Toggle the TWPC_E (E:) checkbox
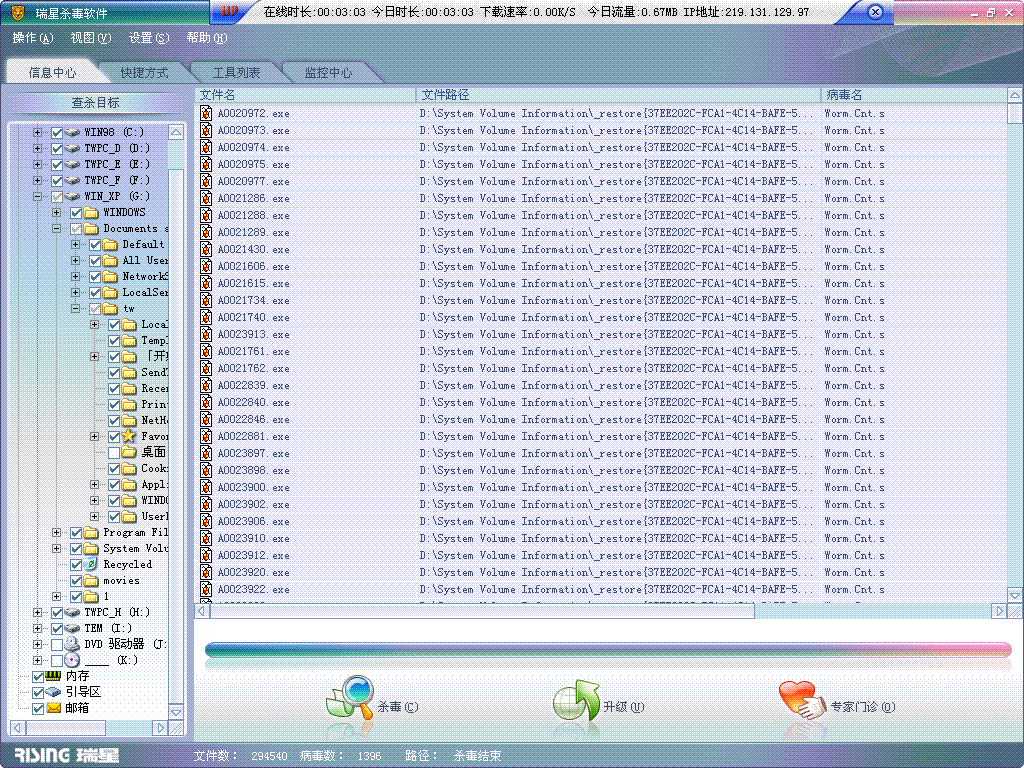This screenshot has height=768, width=1024. pos(57,165)
